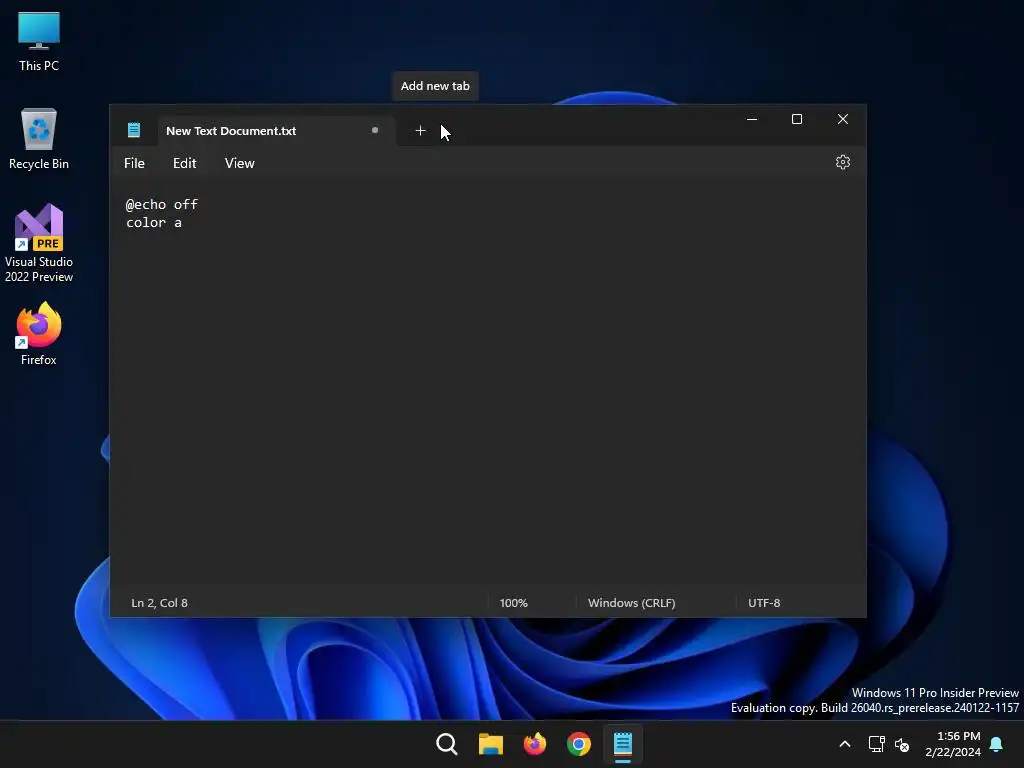
Task: Select the New Text Document.txt tab
Action: 276,131
